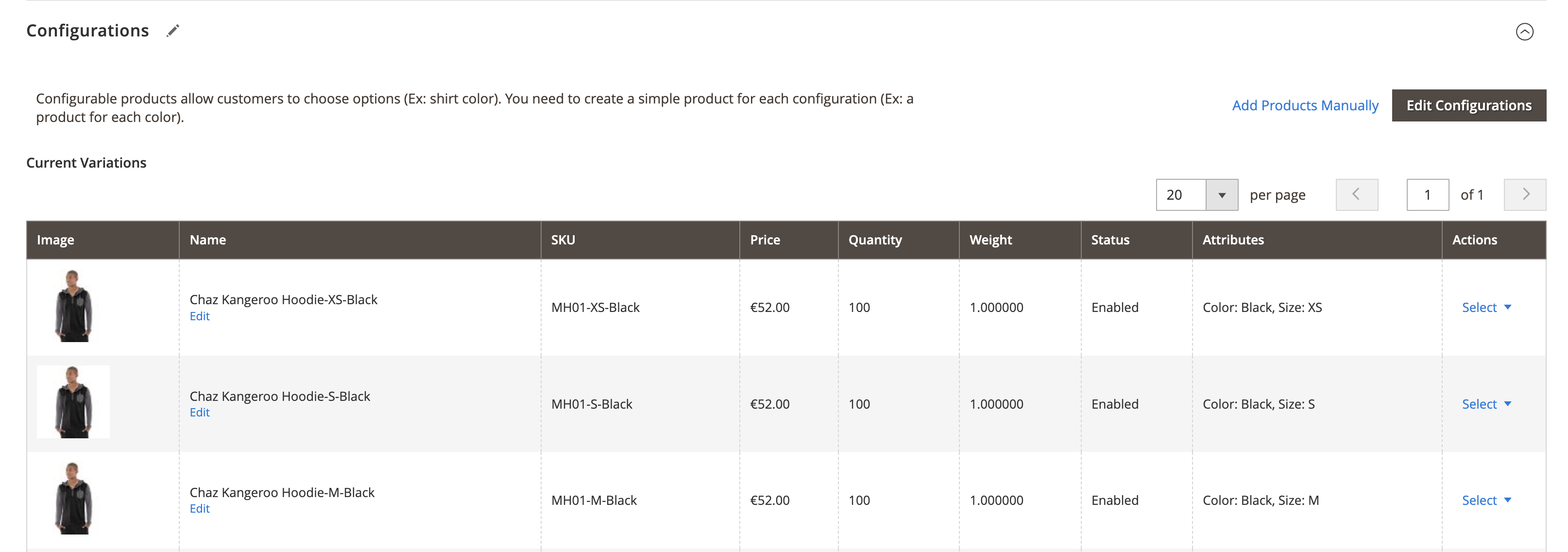Image resolution: width=1568 pixels, height=552 pixels.
Task: Click the Name column header
Action: tap(207, 241)
